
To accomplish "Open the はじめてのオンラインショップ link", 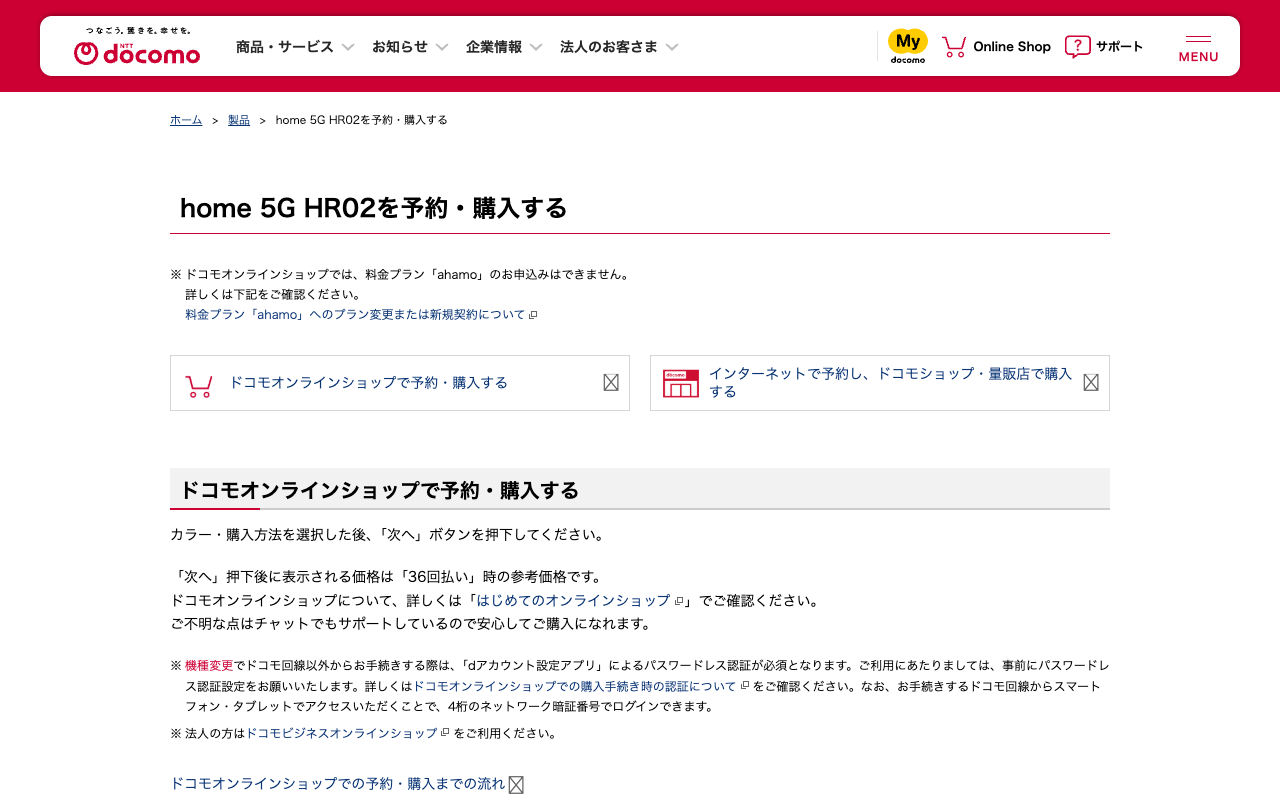I will coord(573,601).
